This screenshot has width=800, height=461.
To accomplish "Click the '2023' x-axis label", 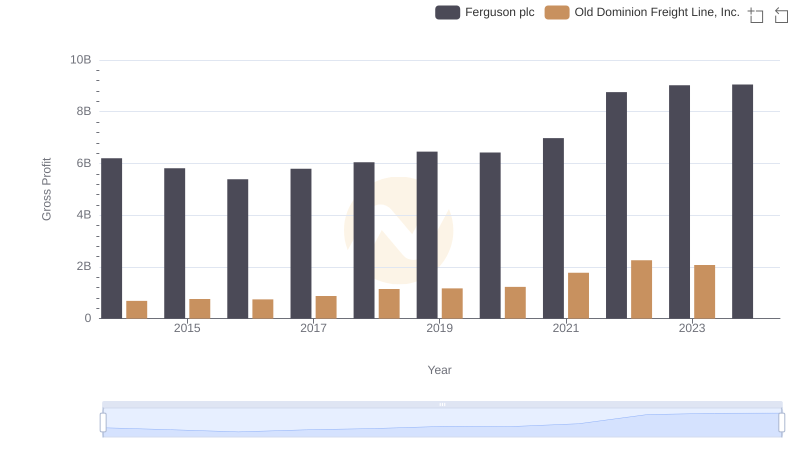I will tap(692, 328).
